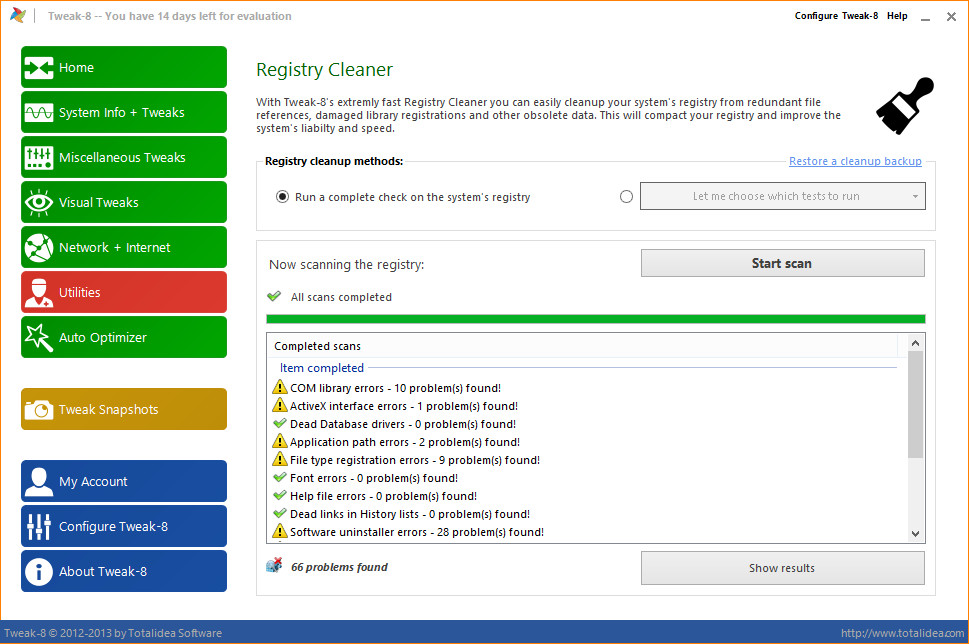This screenshot has width=969, height=644.
Task: Click the Utilities technician icon
Action: point(39,292)
